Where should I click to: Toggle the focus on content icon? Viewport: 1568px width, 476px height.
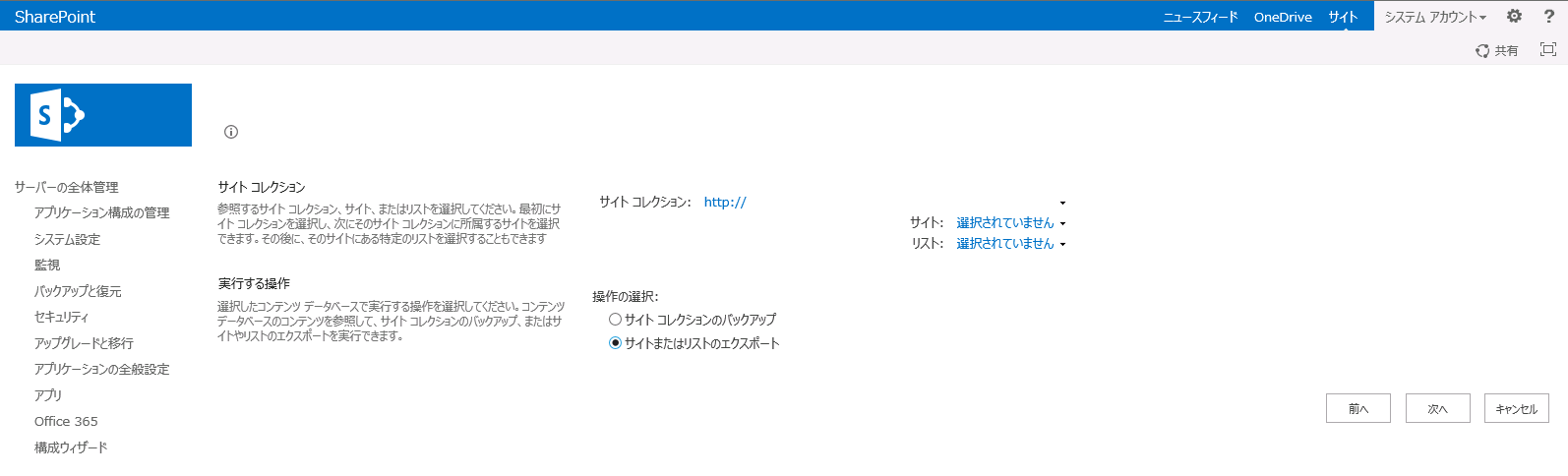point(1547,49)
